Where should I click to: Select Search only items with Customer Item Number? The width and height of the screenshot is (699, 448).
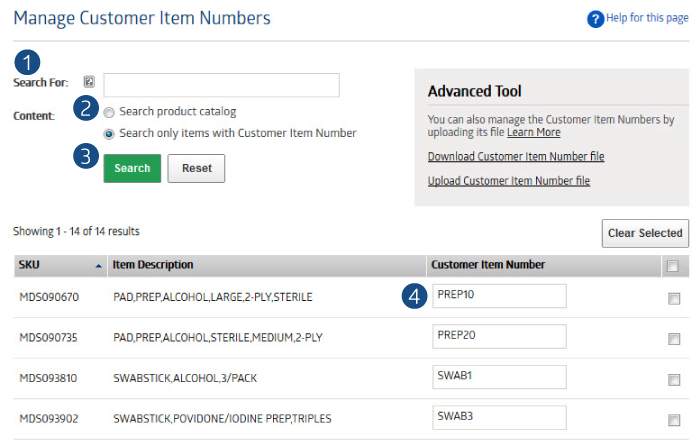pyautogui.click(x=109, y=134)
